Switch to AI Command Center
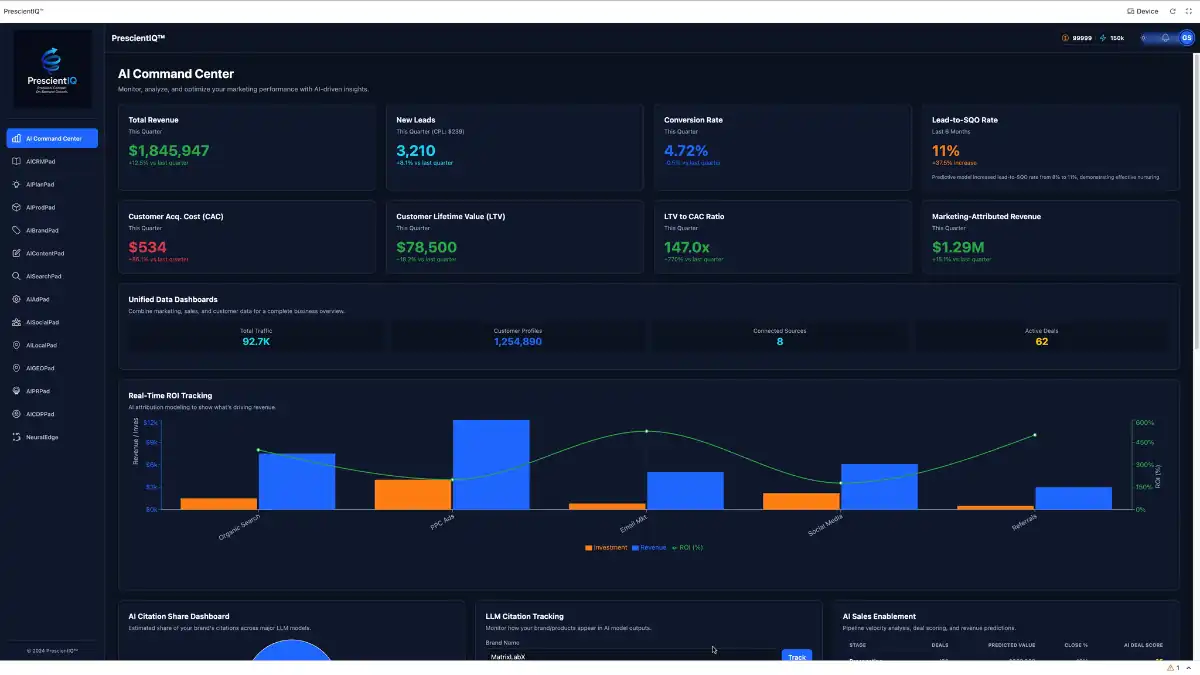1200x675 pixels. pyautogui.click(x=52, y=138)
